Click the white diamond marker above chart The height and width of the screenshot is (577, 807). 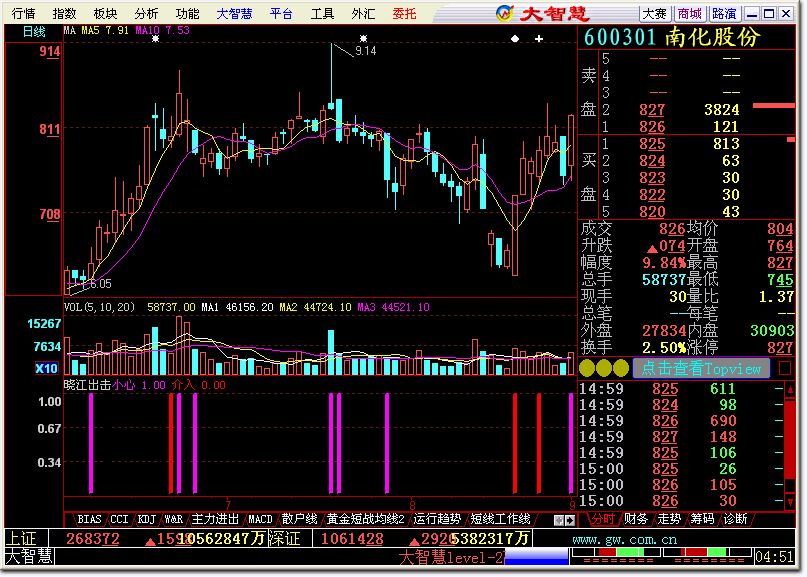(515, 39)
